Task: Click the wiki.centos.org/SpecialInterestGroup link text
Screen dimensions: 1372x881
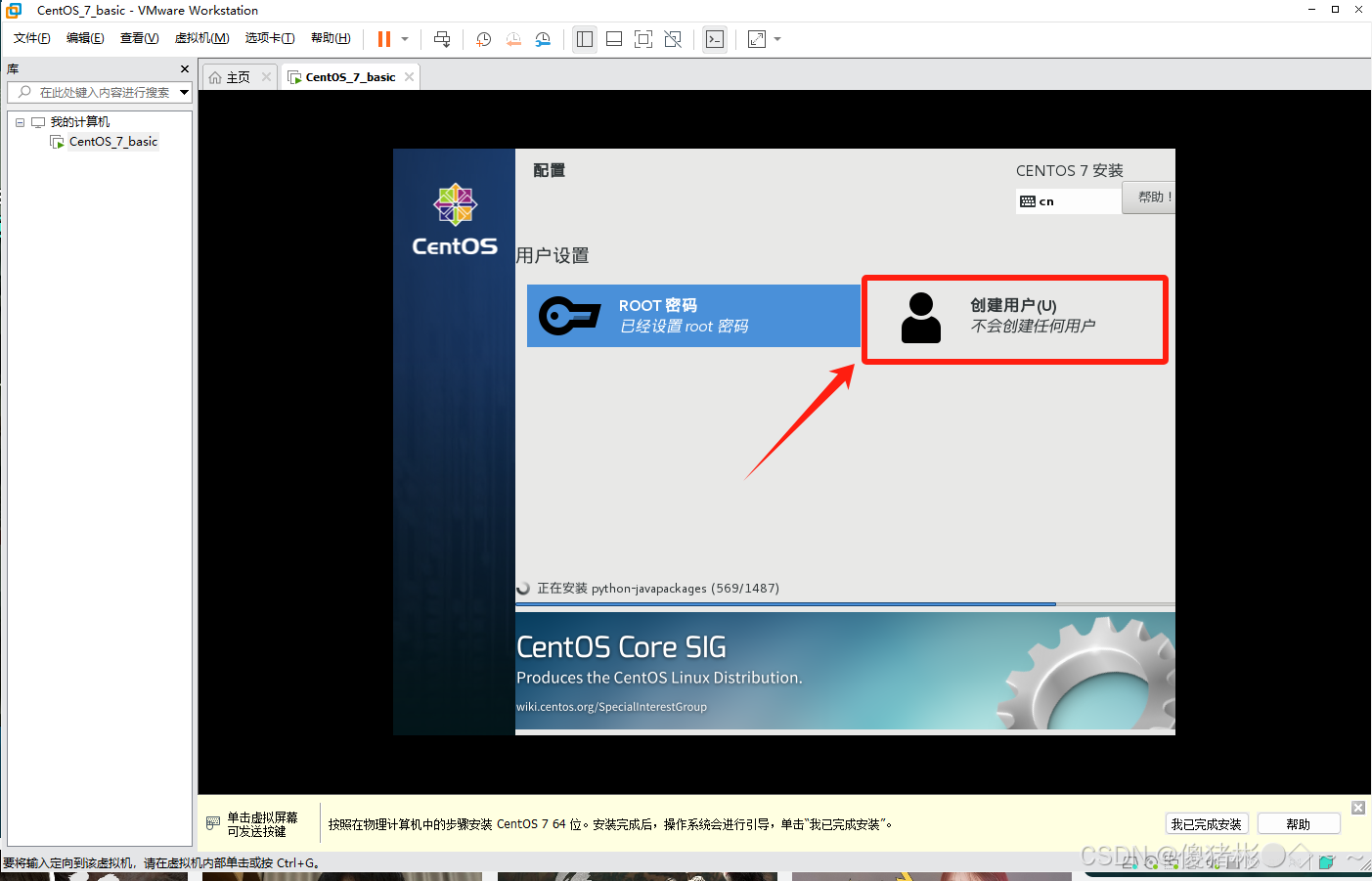Action: [x=611, y=707]
